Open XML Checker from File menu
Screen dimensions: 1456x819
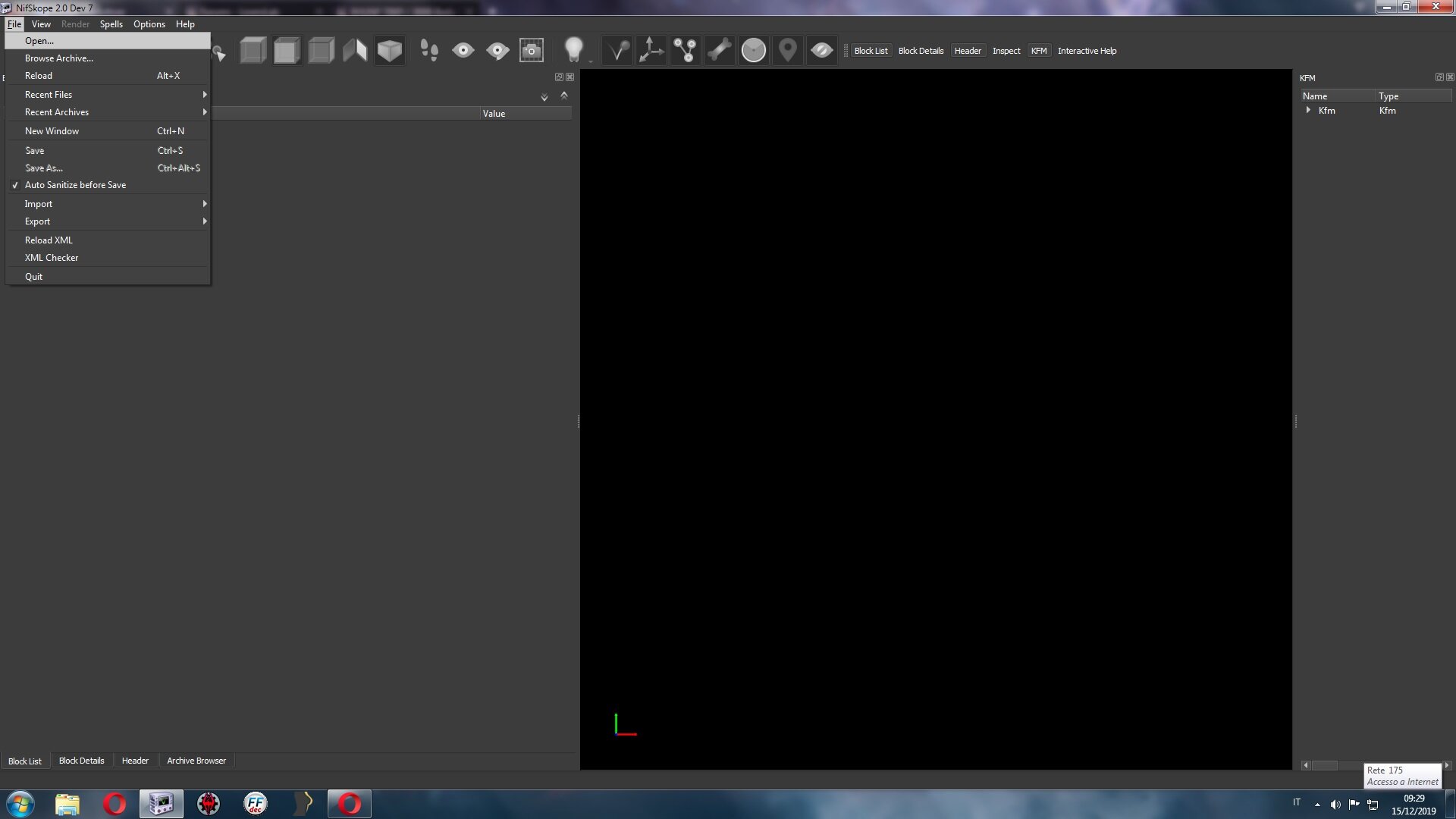click(108, 258)
